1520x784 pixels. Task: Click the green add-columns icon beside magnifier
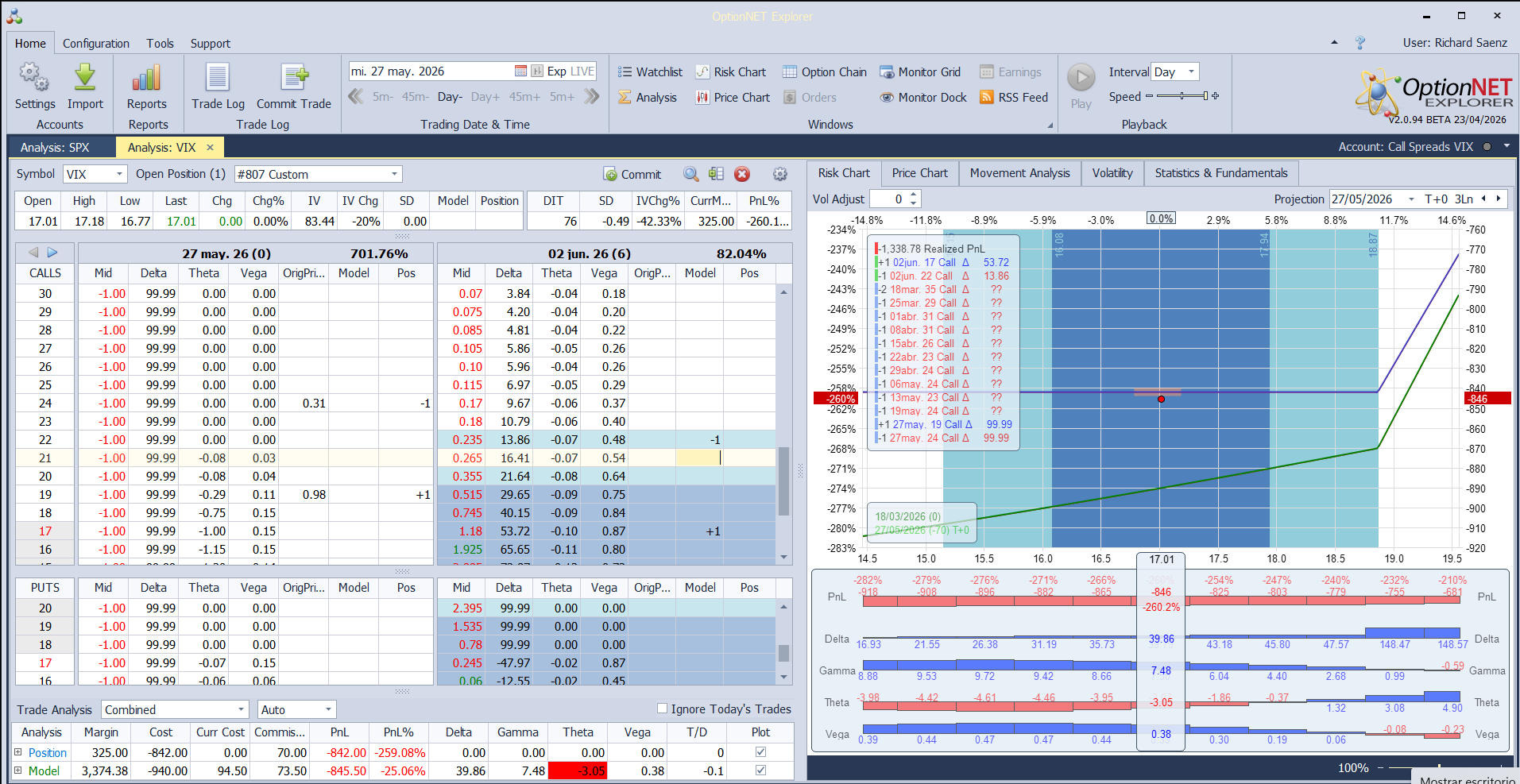click(716, 174)
